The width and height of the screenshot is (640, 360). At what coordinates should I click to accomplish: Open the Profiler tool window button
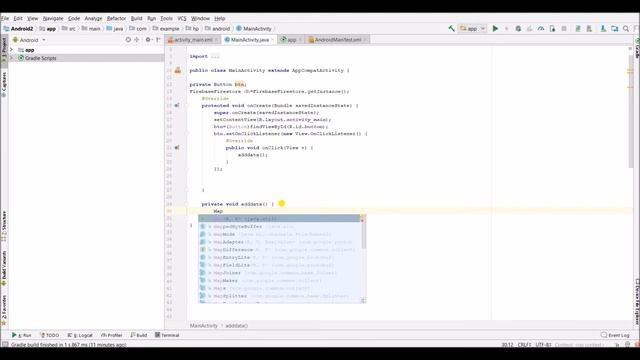point(112,335)
